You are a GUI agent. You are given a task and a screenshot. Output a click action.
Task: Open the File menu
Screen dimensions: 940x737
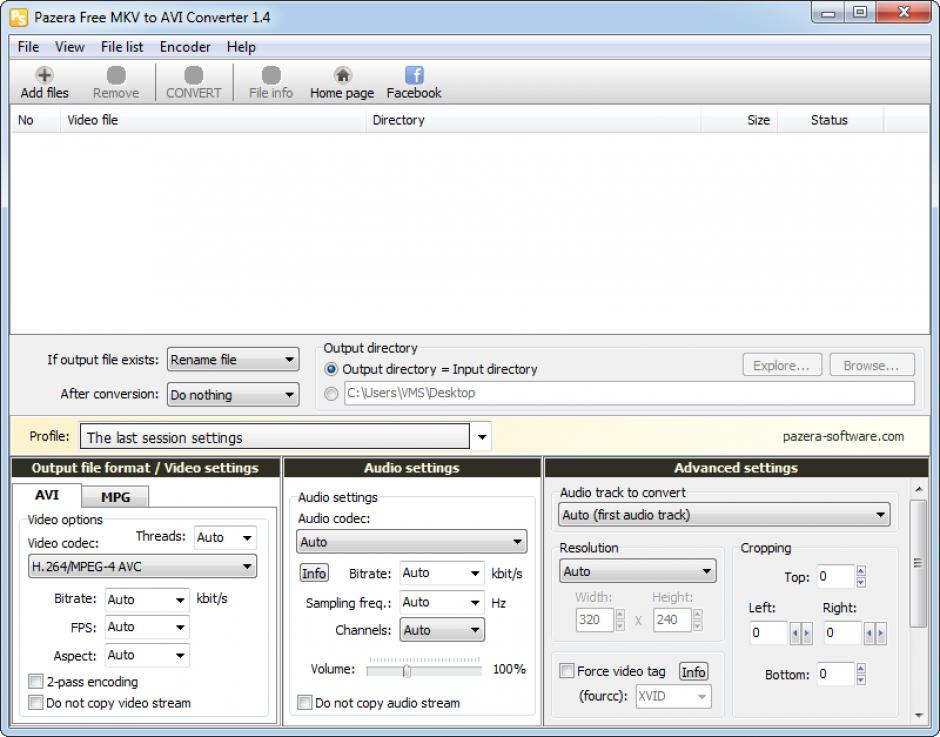tap(28, 47)
